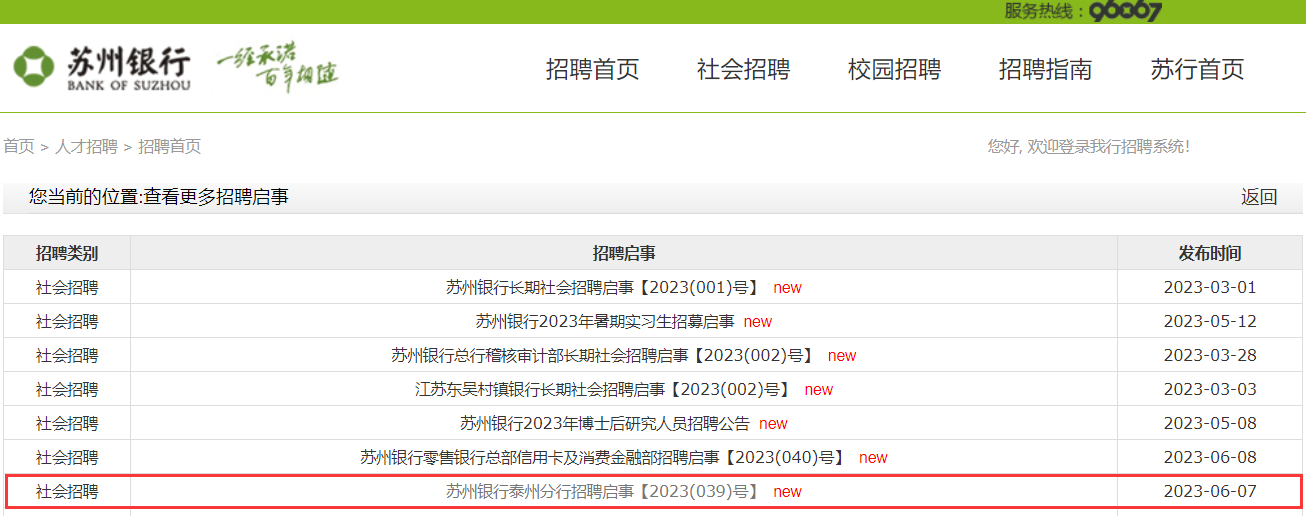Click the 返回 link

pyautogui.click(x=1259, y=197)
